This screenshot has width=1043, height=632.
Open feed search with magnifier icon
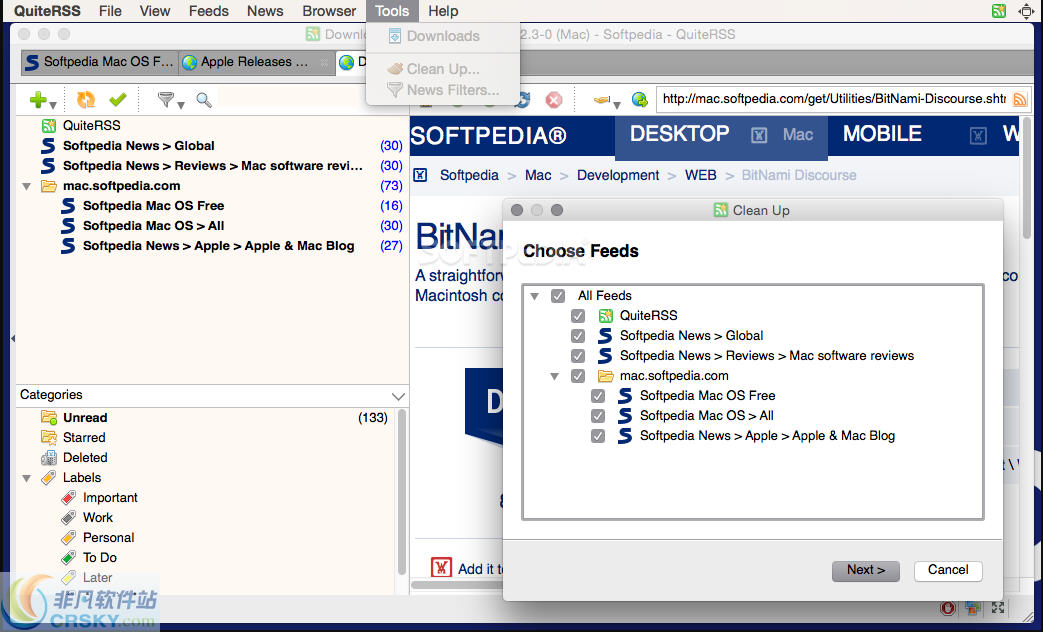204,100
